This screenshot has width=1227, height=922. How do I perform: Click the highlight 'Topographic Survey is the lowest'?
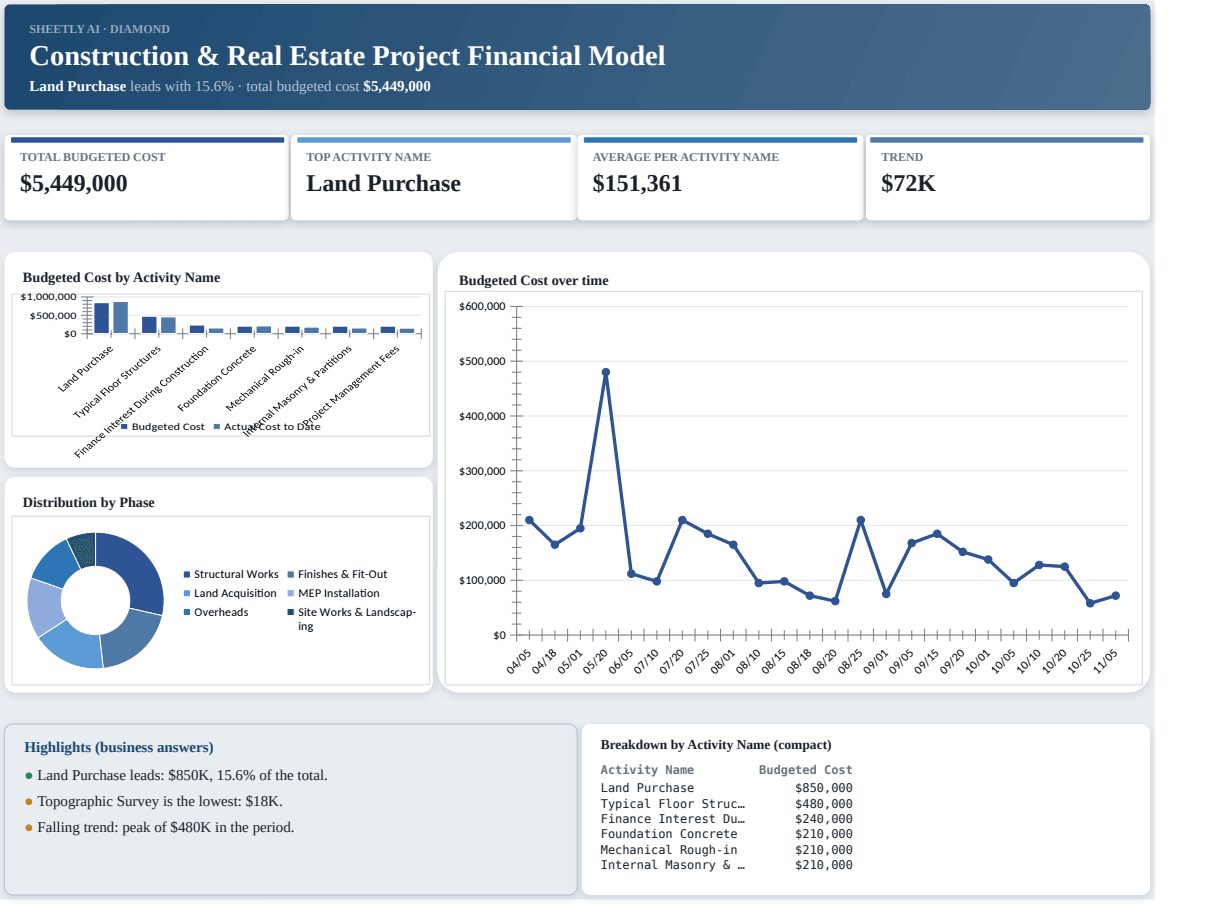[x=160, y=801]
